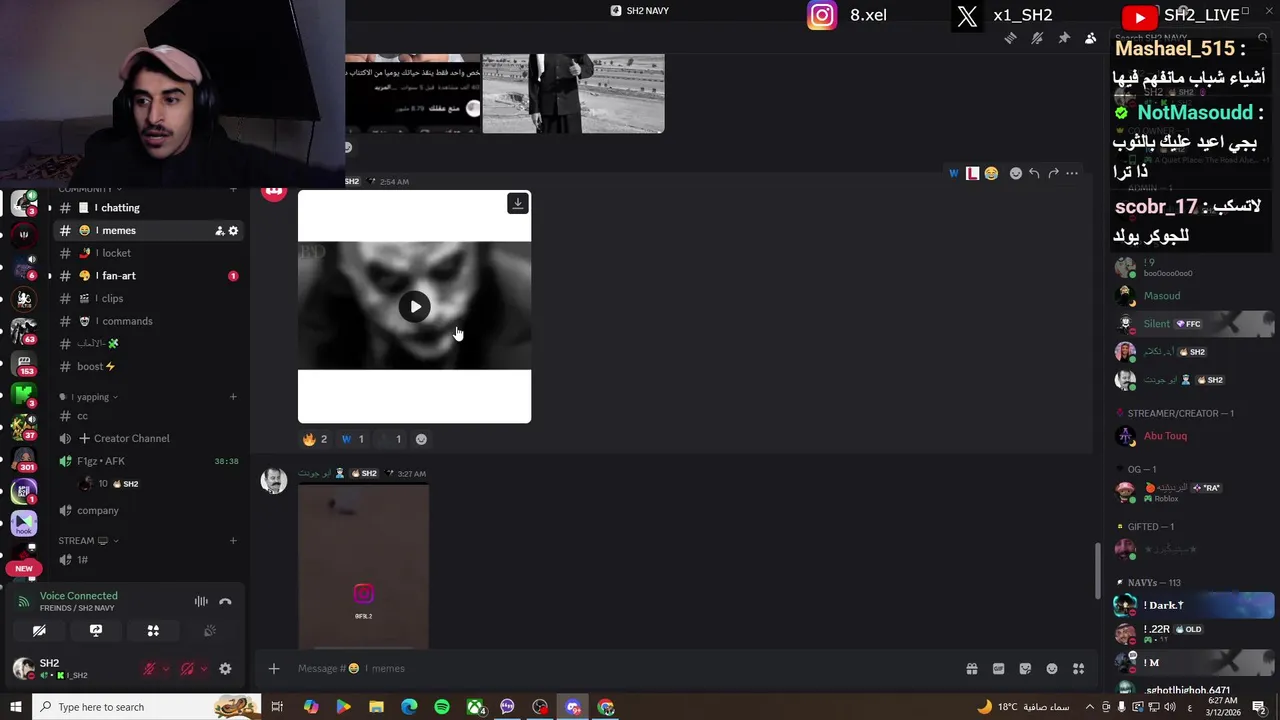Toggle notification settings bell in header

click(1037, 38)
